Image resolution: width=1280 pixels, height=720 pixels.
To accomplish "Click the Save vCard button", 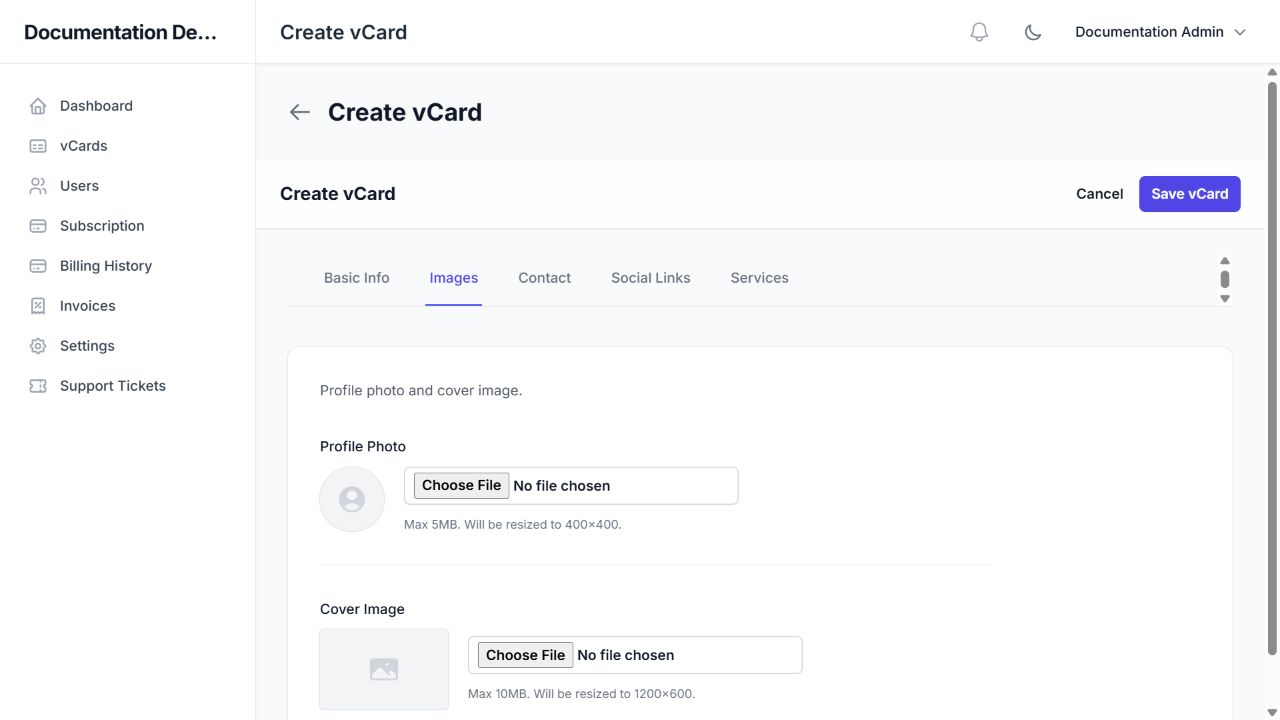I will pyautogui.click(x=1190, y=194).
